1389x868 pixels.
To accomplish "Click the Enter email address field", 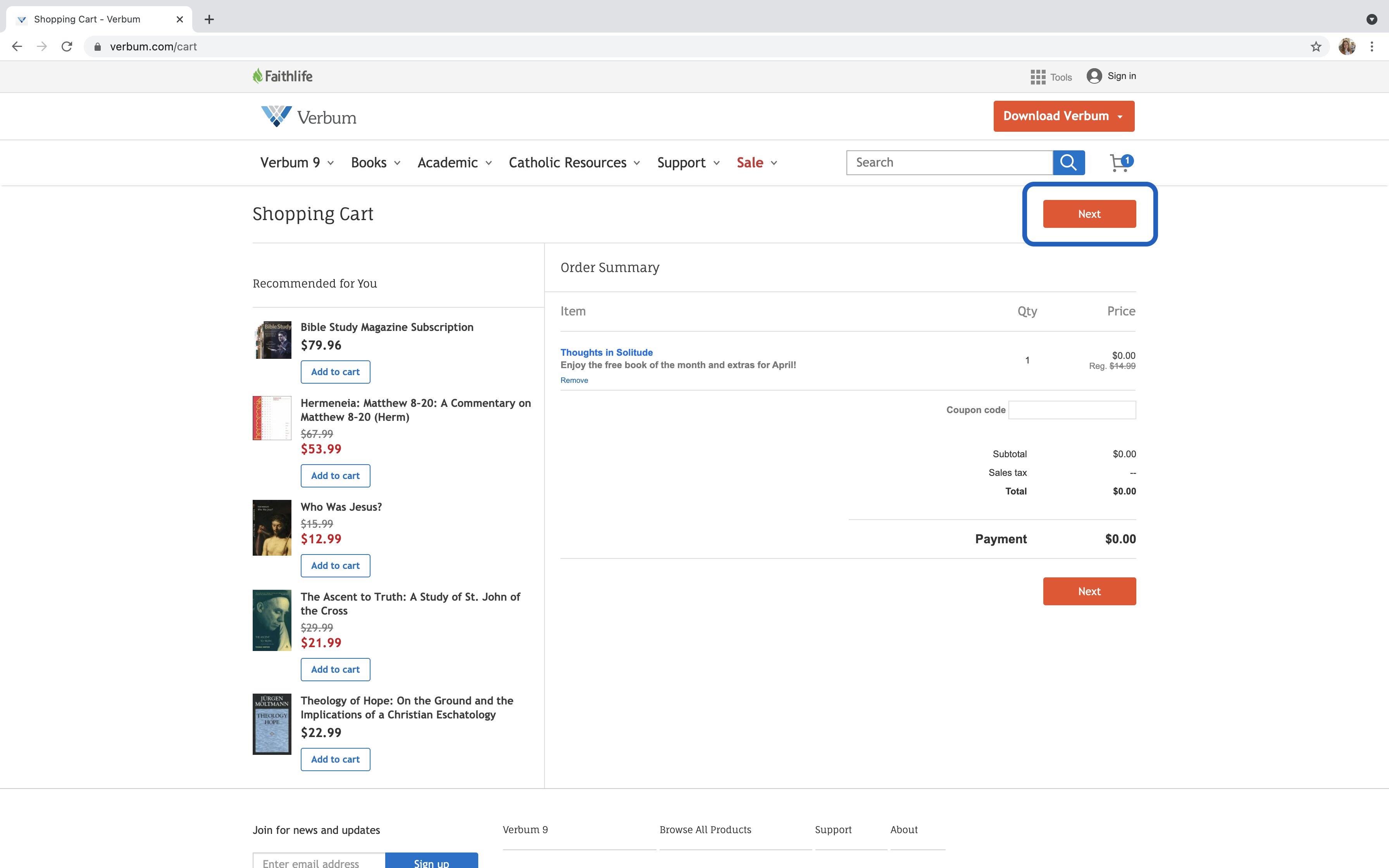I will [x=319, y=861].
